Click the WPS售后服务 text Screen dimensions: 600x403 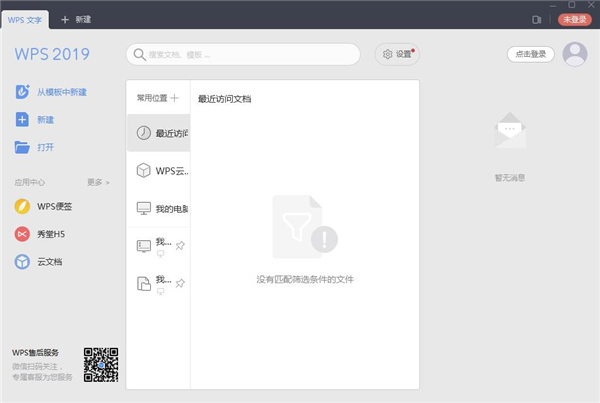[35, 352]
